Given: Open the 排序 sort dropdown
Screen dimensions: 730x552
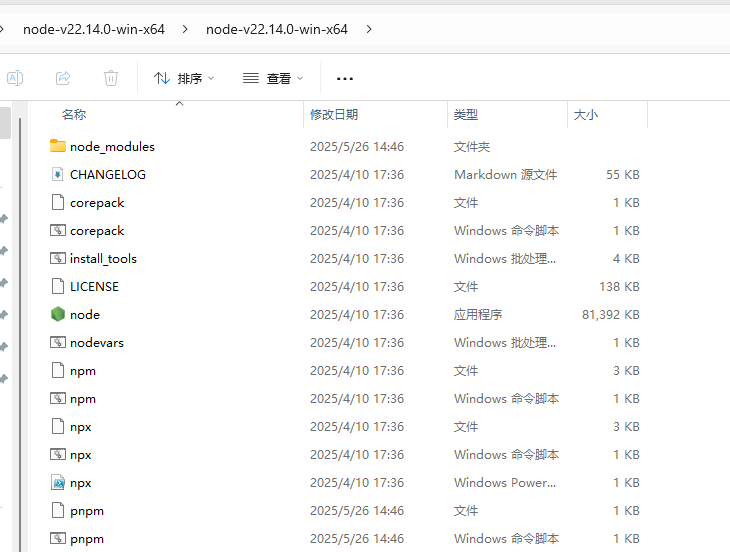Looking at the screenshot, I should 184,78.
